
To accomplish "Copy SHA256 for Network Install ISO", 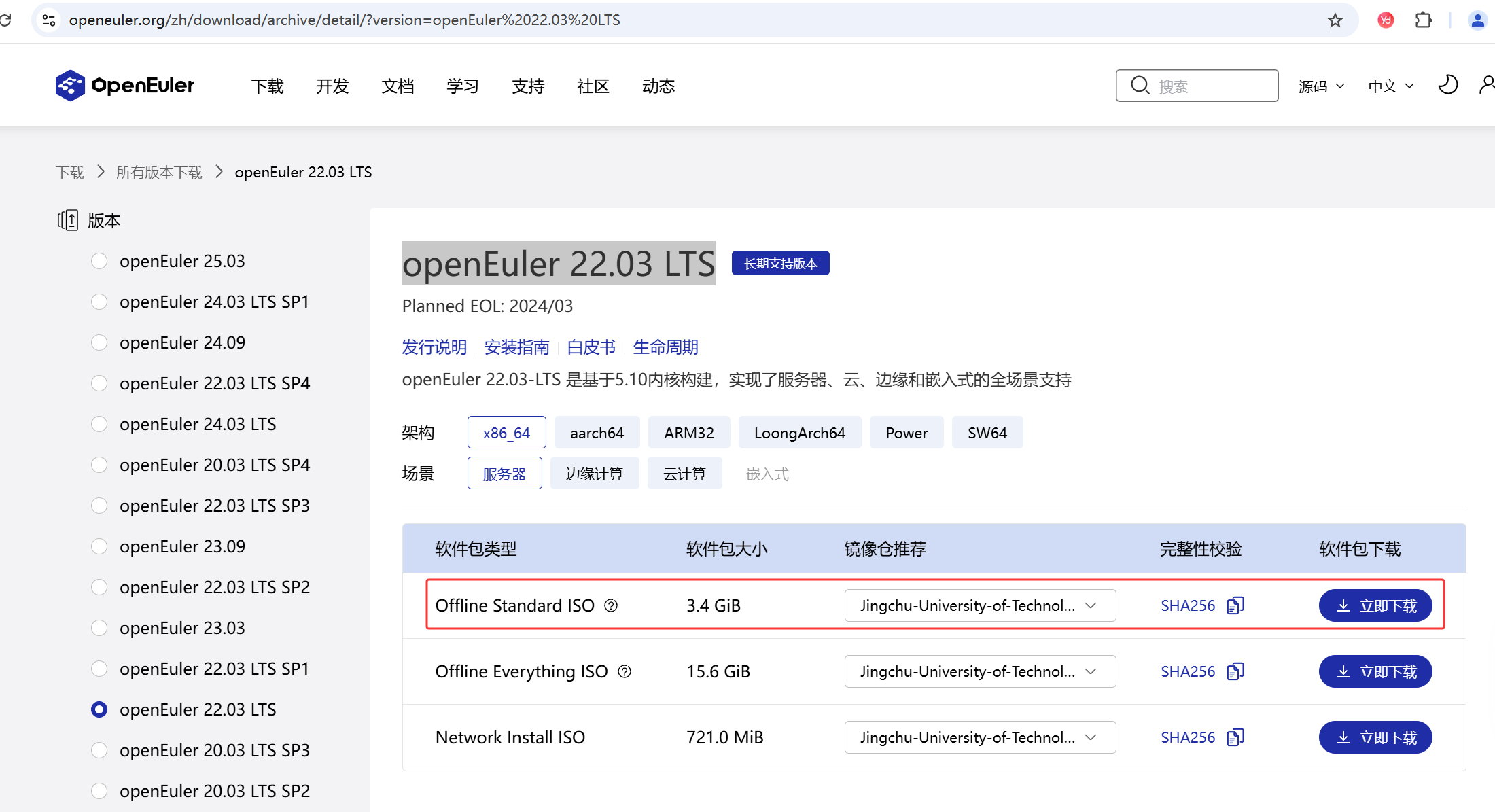I will pyautogui.click(x=1235, y=737).
